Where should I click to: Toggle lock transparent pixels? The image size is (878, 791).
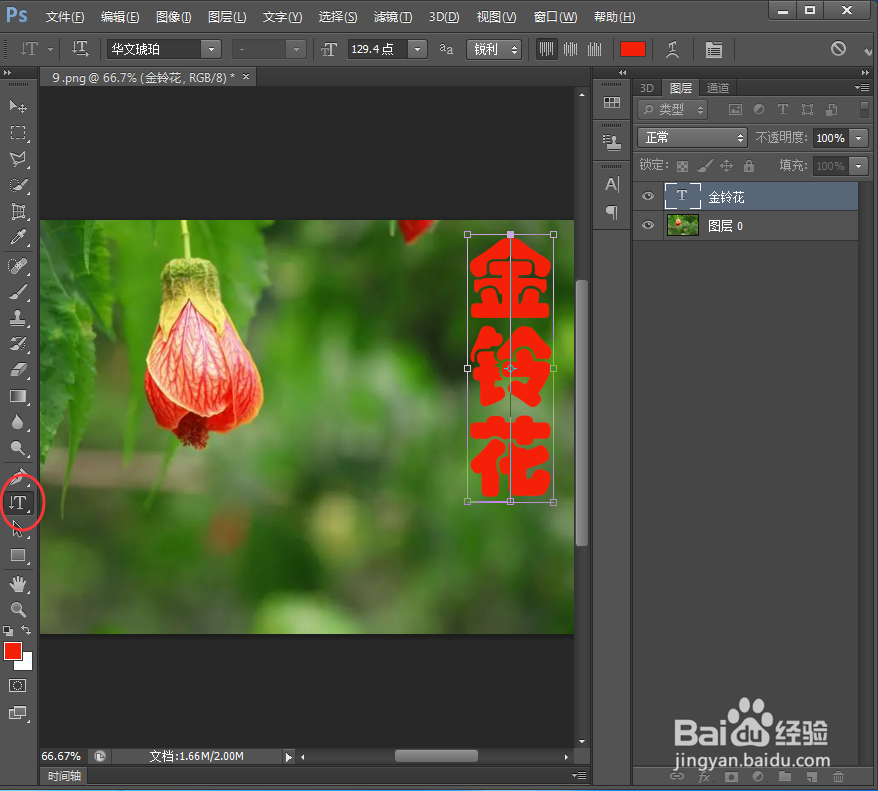coord(682,166)
